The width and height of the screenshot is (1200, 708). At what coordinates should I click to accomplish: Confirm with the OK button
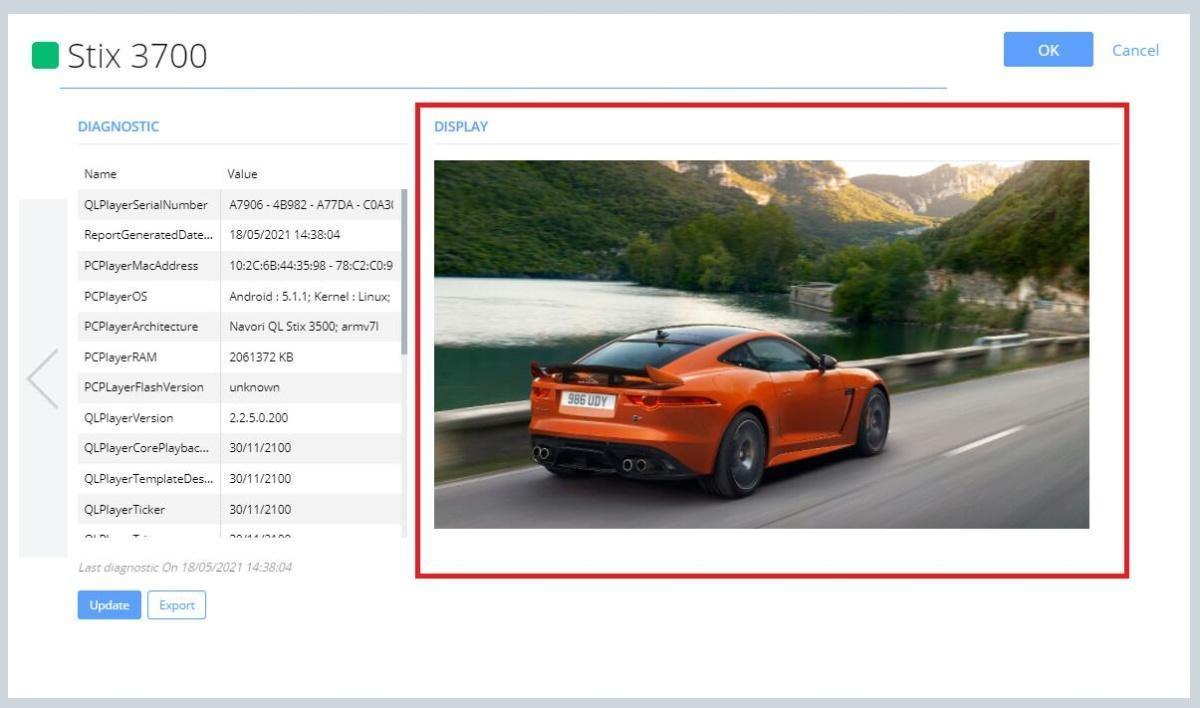(x=1048, y=50)
